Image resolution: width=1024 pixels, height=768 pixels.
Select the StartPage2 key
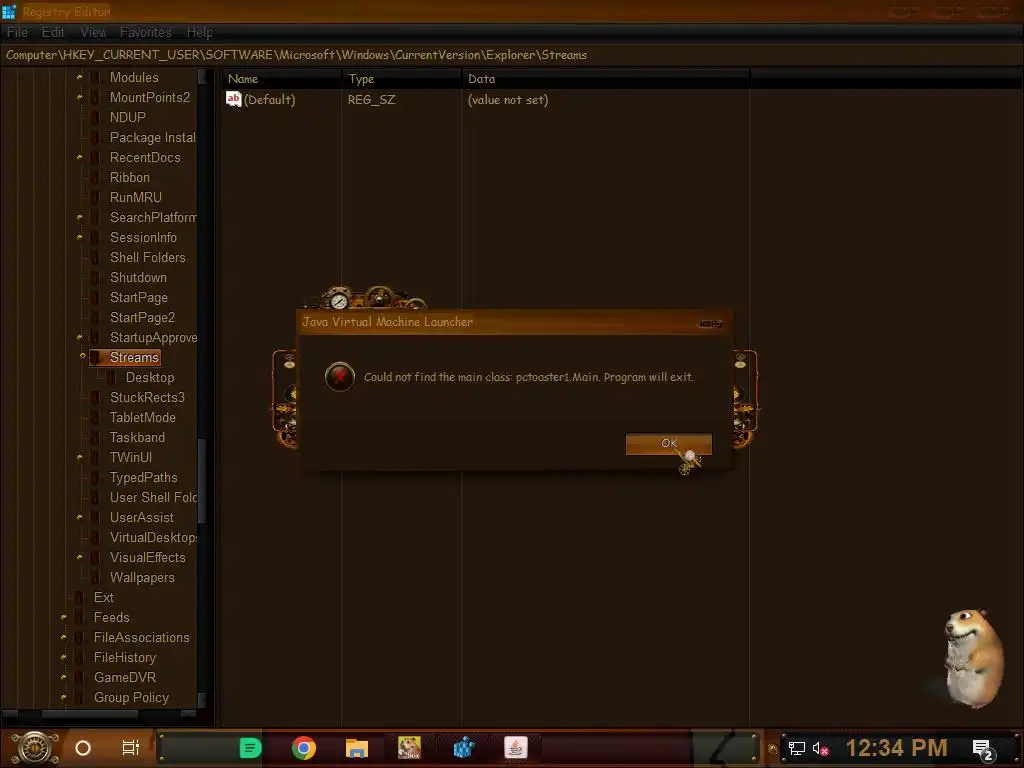[x=142, y=317]
